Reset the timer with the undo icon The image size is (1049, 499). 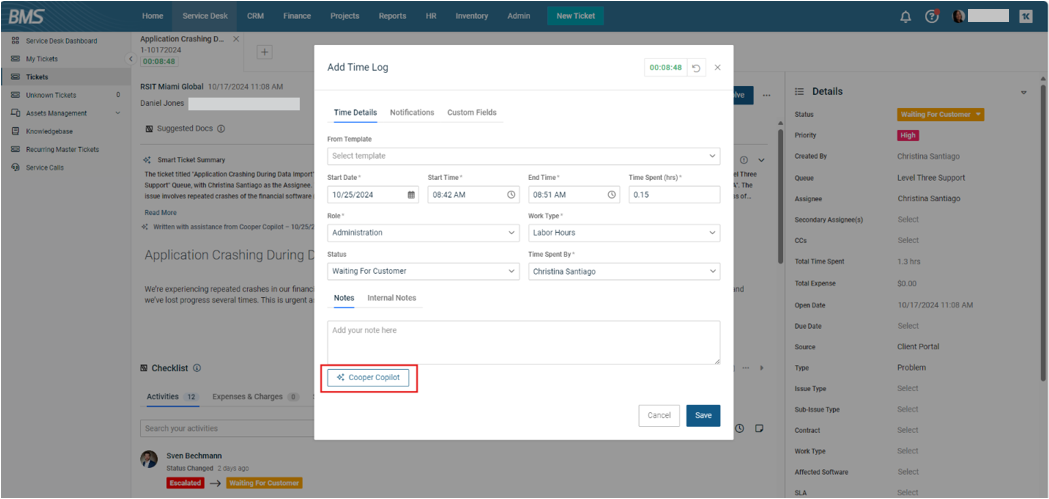696,68
